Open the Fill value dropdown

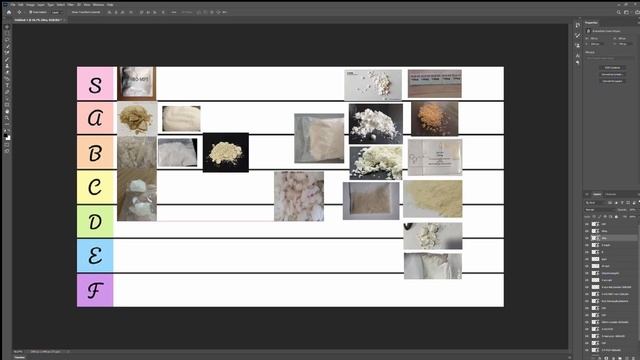tap(632, 217)
